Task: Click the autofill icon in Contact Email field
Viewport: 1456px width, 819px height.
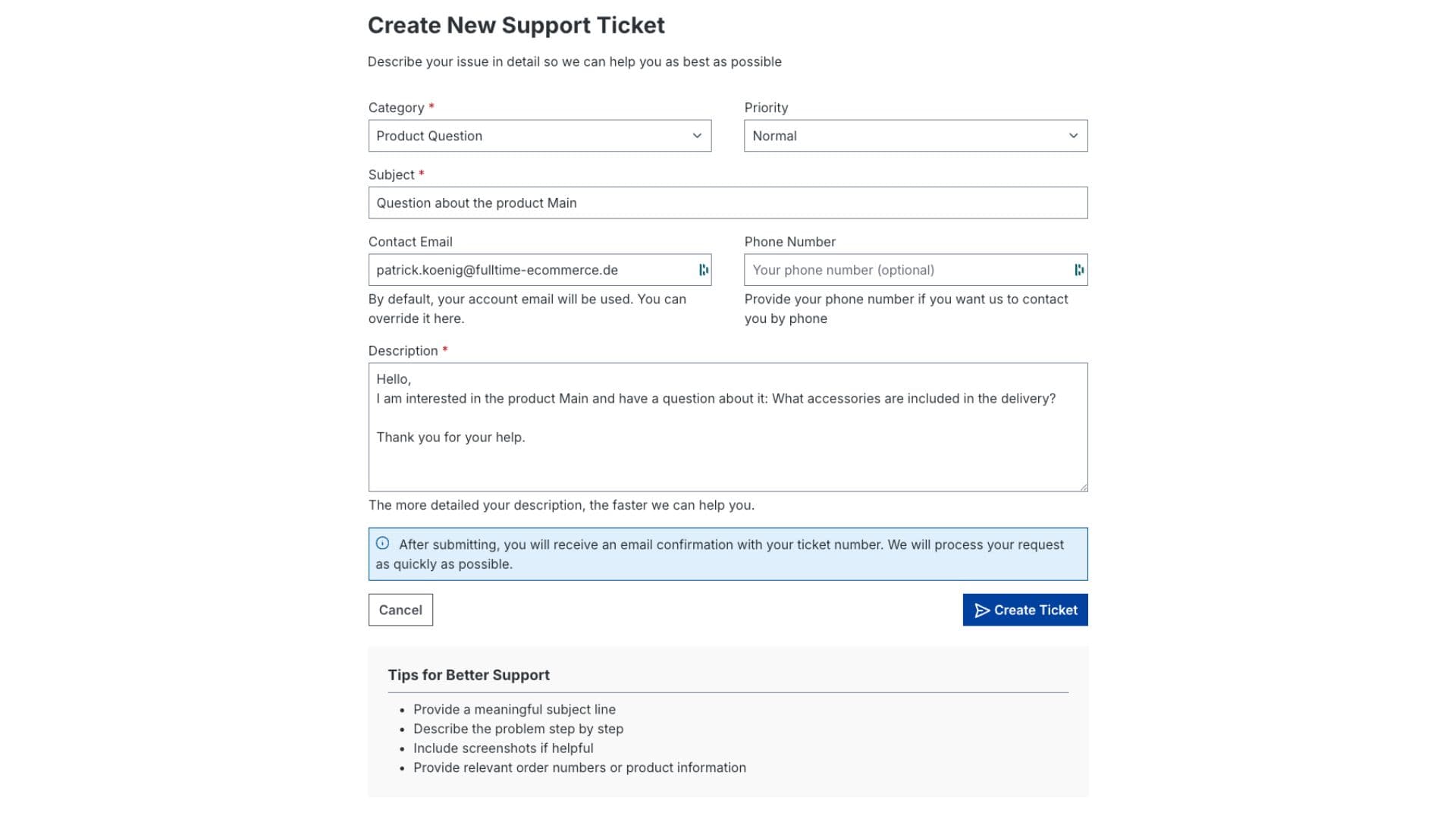Action: click(704, 270)
